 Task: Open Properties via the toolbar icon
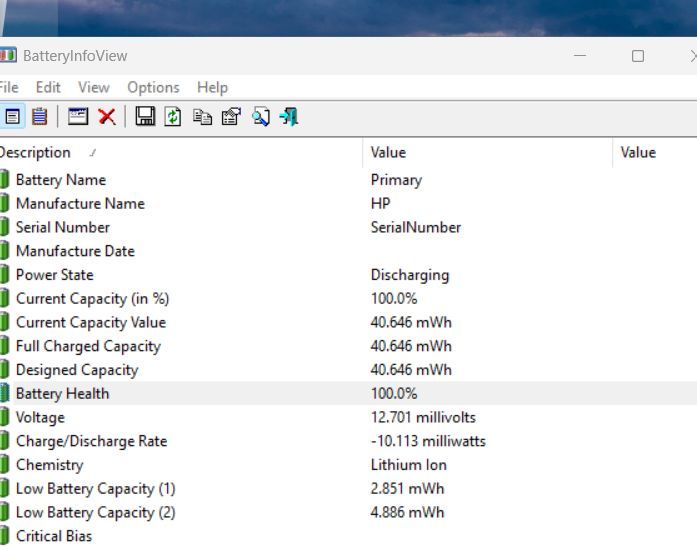tap(230, 117)
